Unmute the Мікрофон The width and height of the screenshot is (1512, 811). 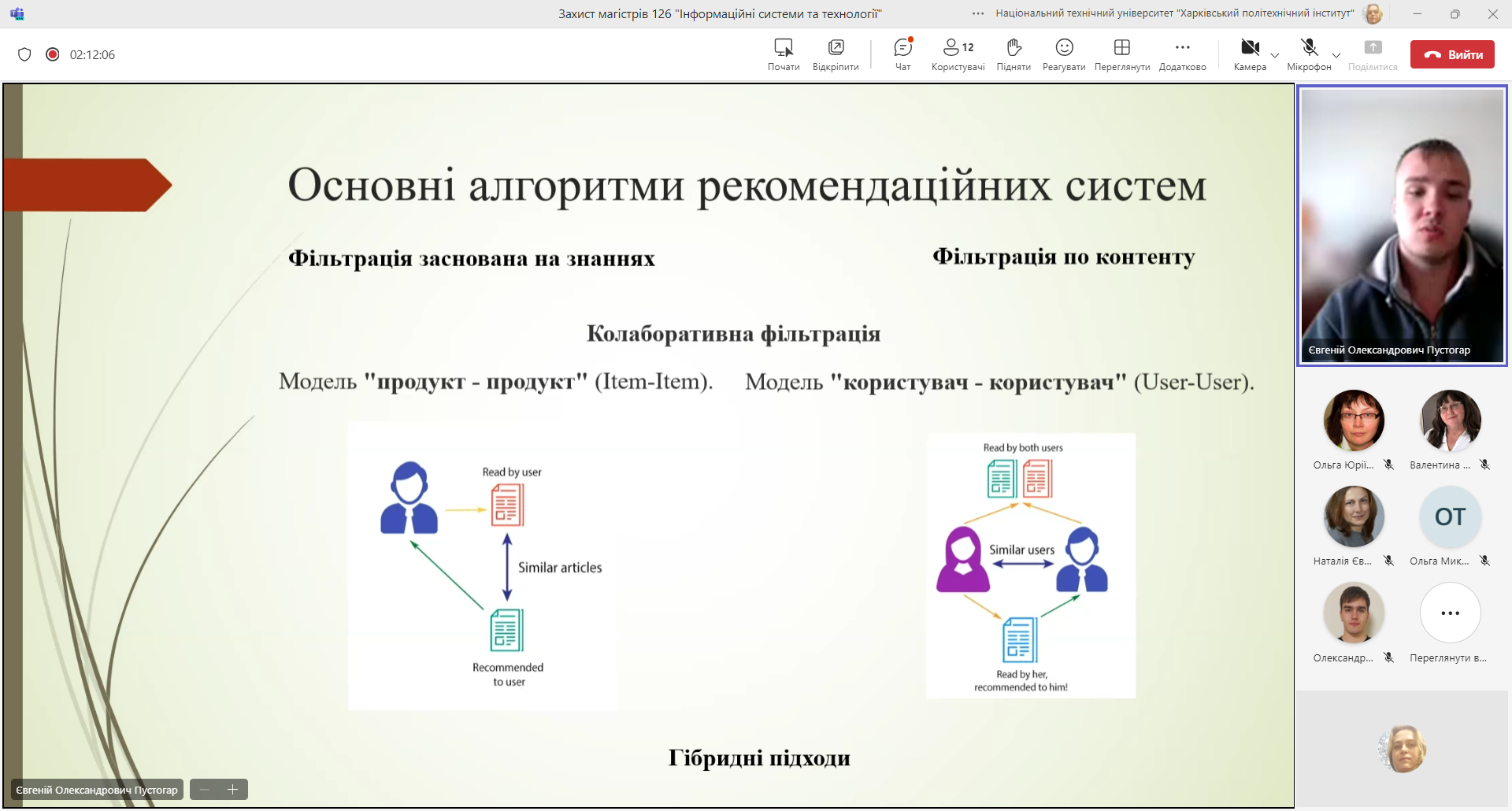point(1309,54)
